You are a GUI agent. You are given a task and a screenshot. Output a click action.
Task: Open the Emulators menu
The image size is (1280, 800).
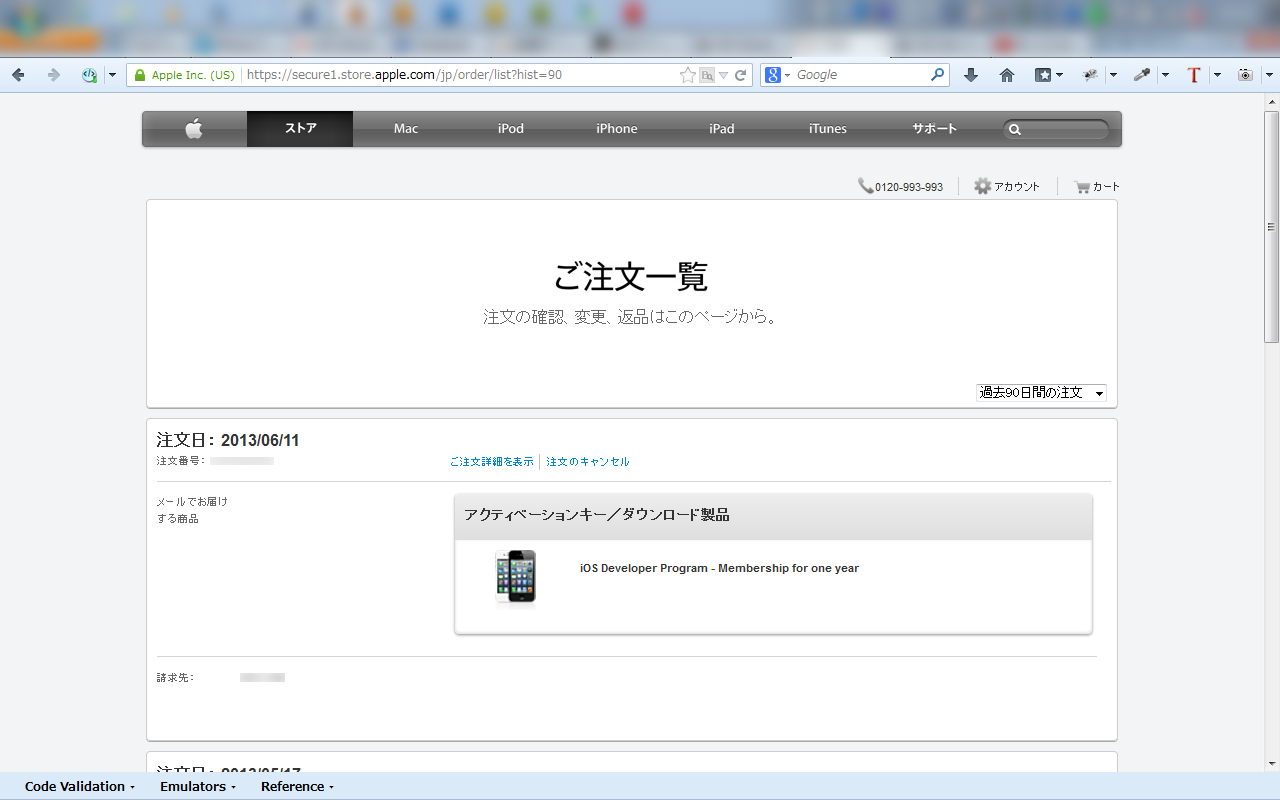[198, 787]
